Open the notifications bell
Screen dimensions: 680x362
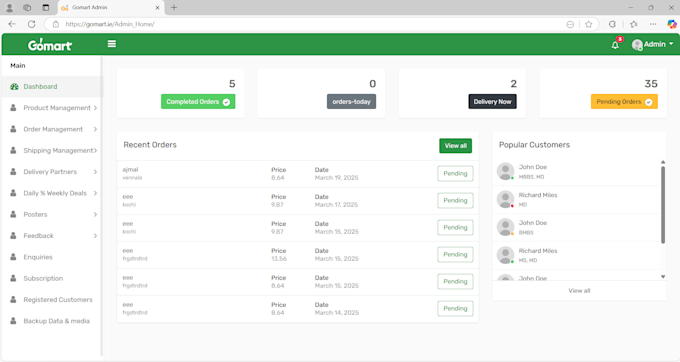tap(615, 45)
